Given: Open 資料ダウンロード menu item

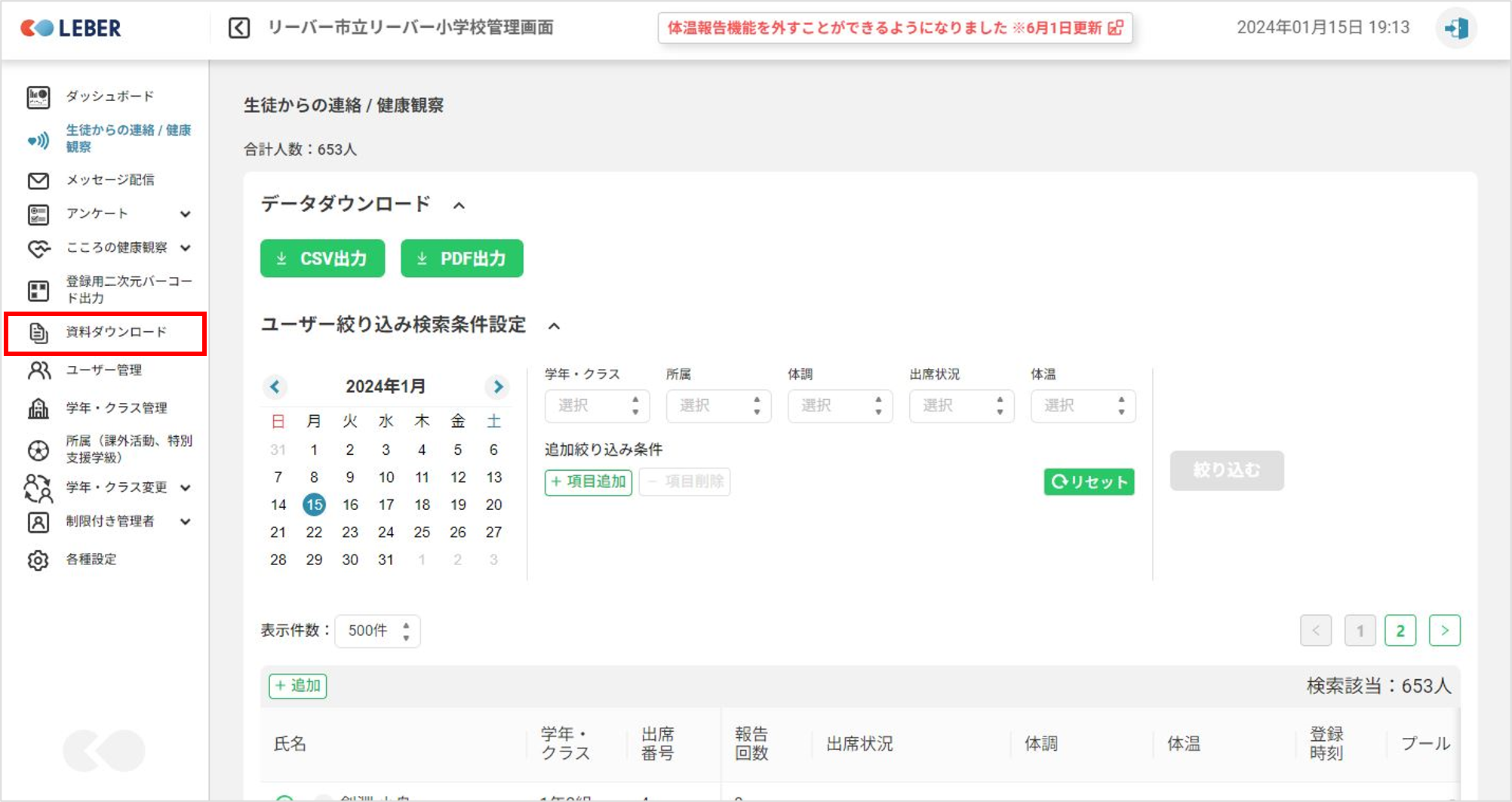Looking at the screenshot, I should pos(115,333).
